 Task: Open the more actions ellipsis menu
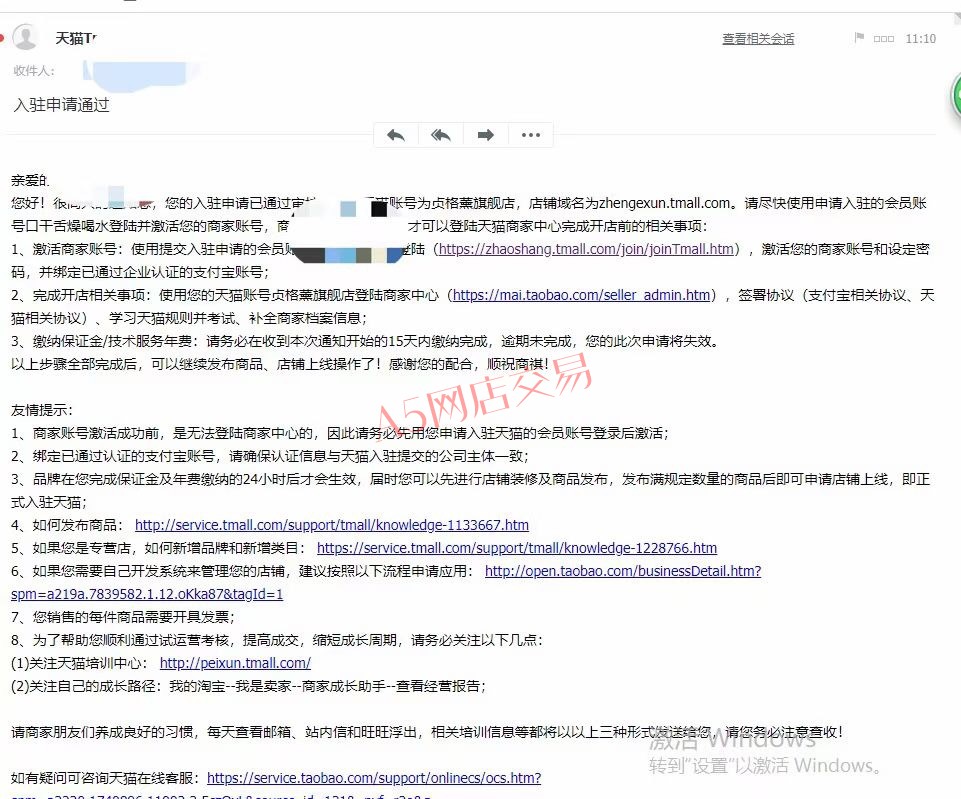click(x=531, y=135)
